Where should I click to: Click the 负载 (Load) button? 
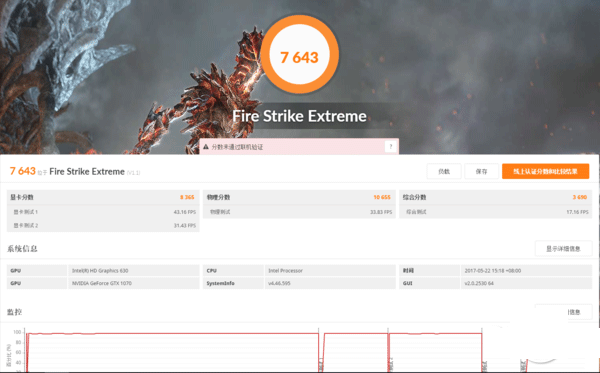pos(444,171)
